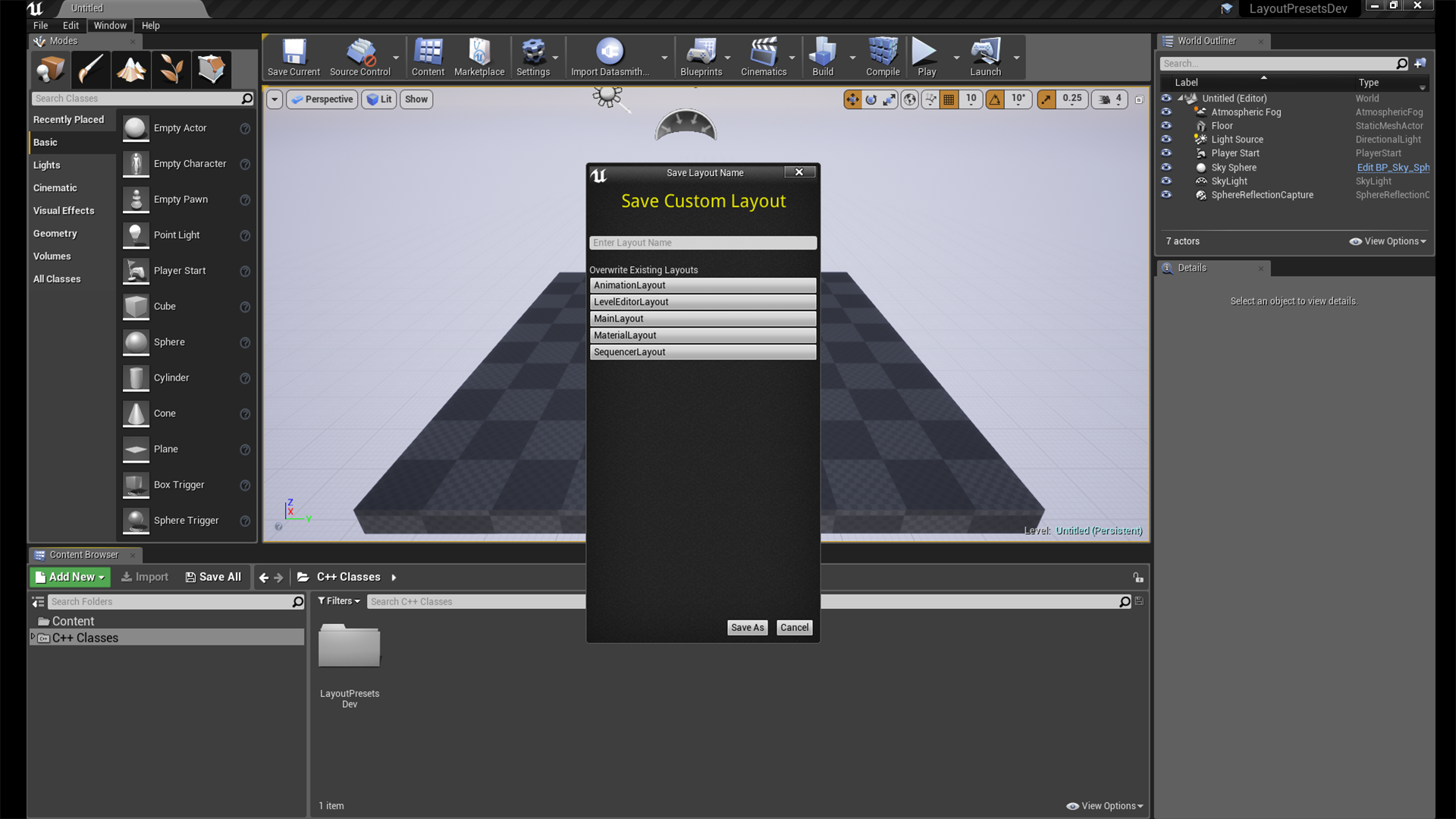Viewport: 1456px width, 819px height.
Task: Open the Perspective viewport dropdown
Action: (322, 99)
